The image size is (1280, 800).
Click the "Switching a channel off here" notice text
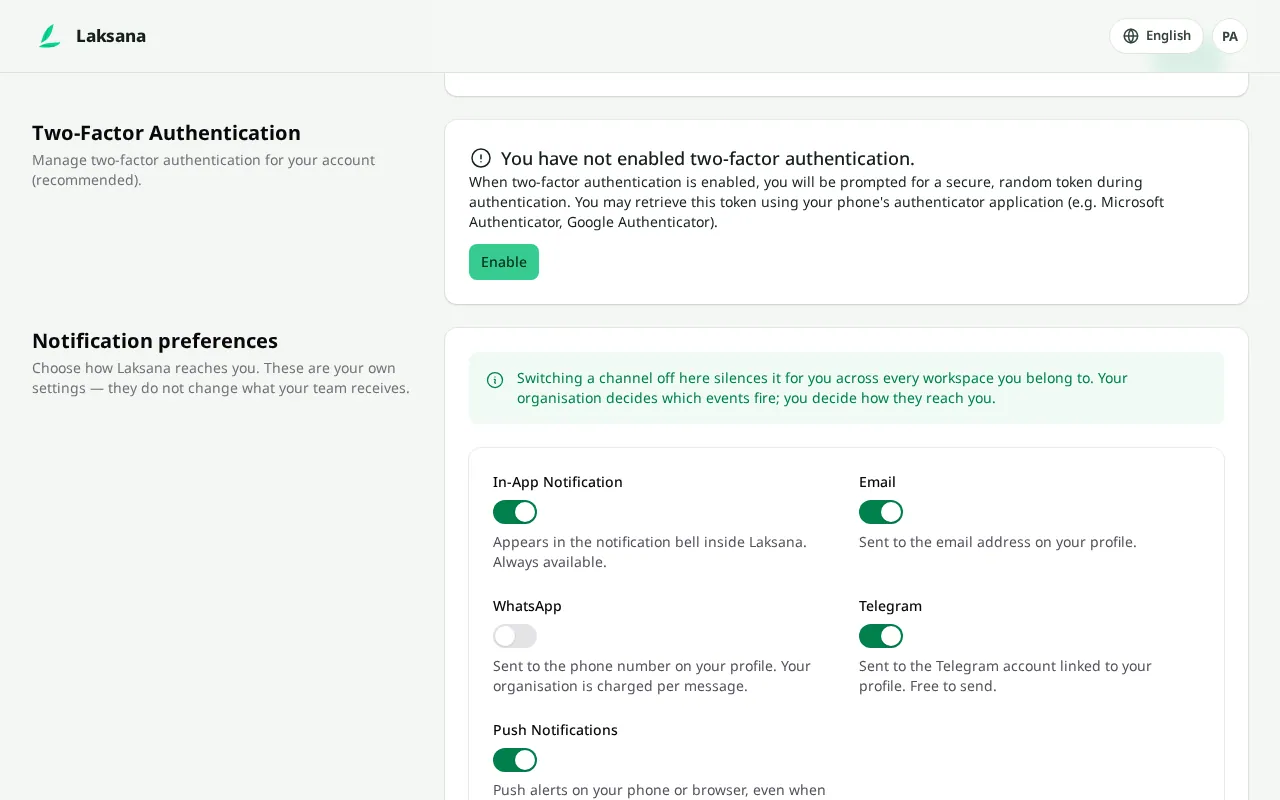822,388
